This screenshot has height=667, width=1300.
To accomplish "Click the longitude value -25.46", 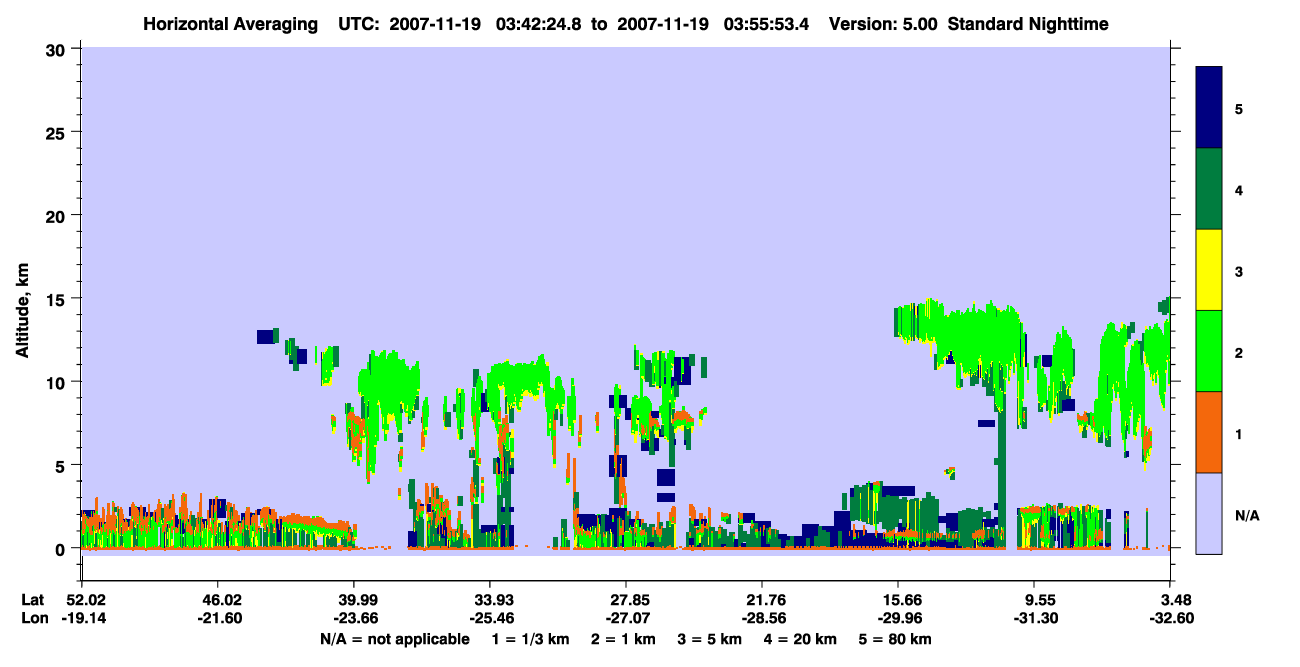I will (x=490, y=619).
